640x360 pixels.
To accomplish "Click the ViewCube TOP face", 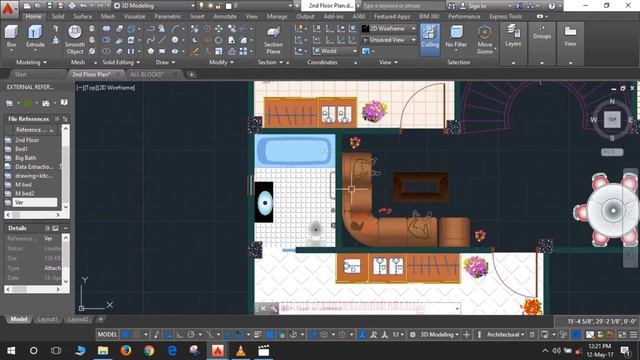I will pos(612,120).
